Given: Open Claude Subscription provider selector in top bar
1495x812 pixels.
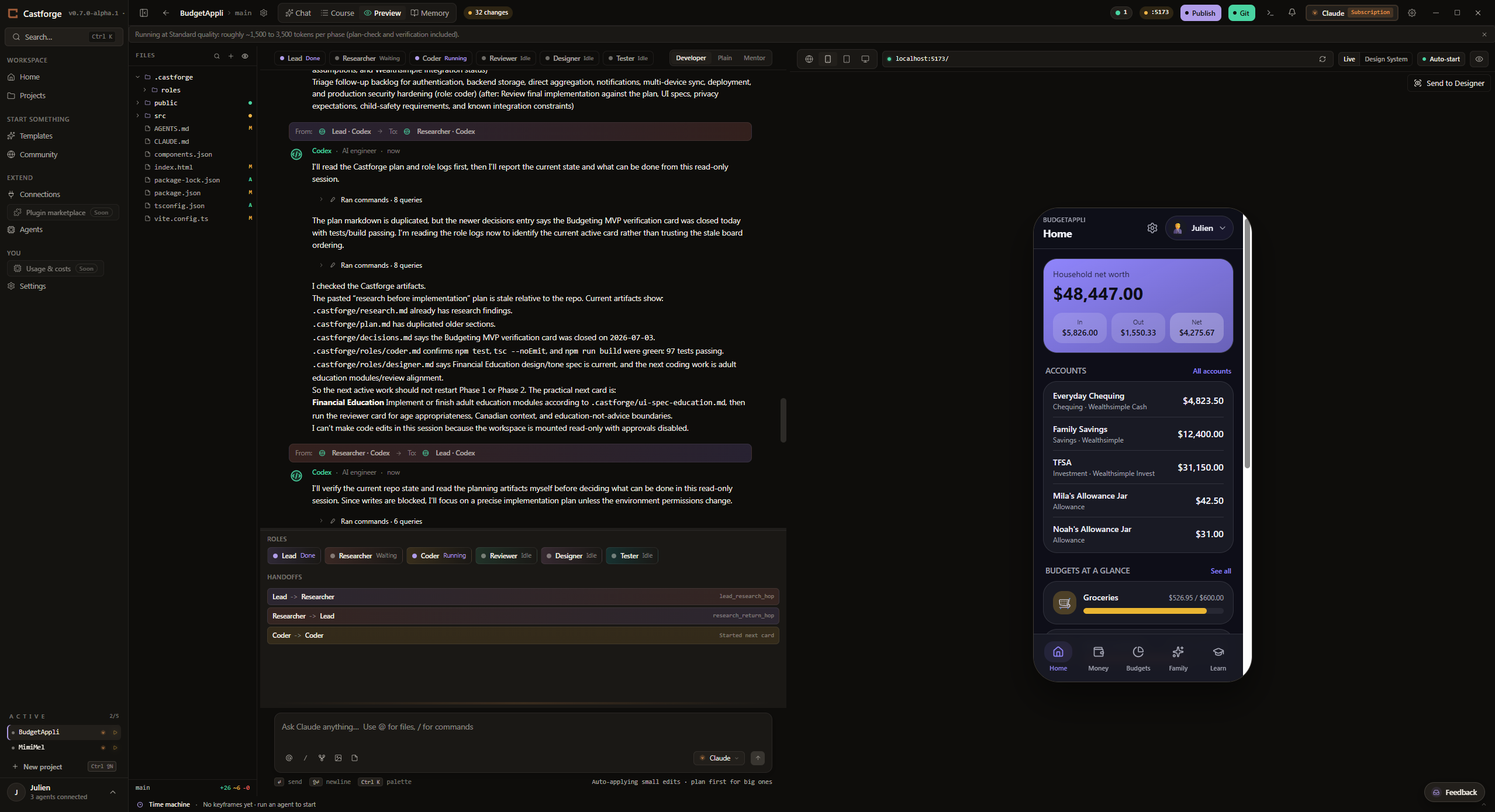Looking at the screenshot, I should click(x=1352, y=13).
